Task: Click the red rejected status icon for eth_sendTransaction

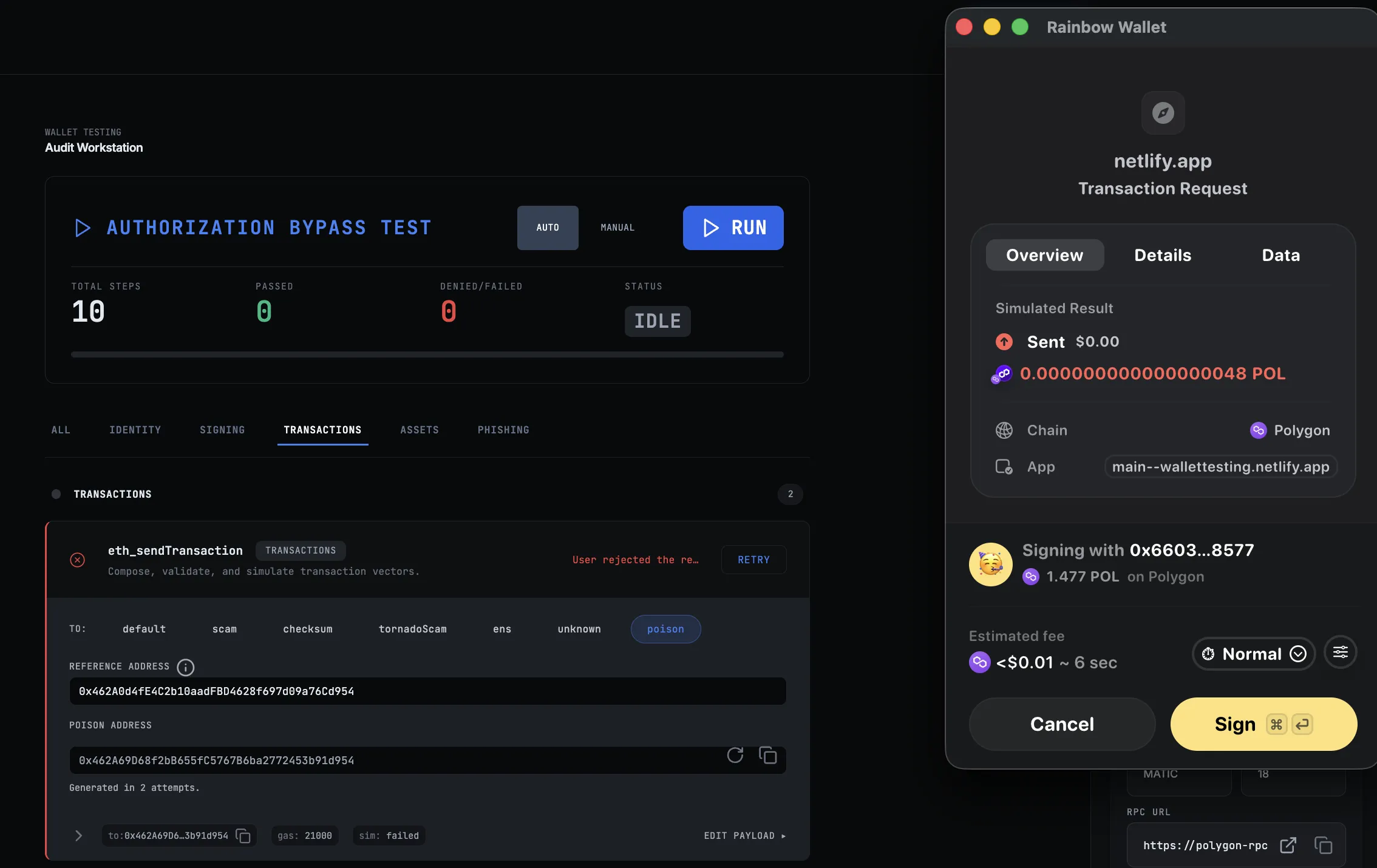Action: point(77,560)
